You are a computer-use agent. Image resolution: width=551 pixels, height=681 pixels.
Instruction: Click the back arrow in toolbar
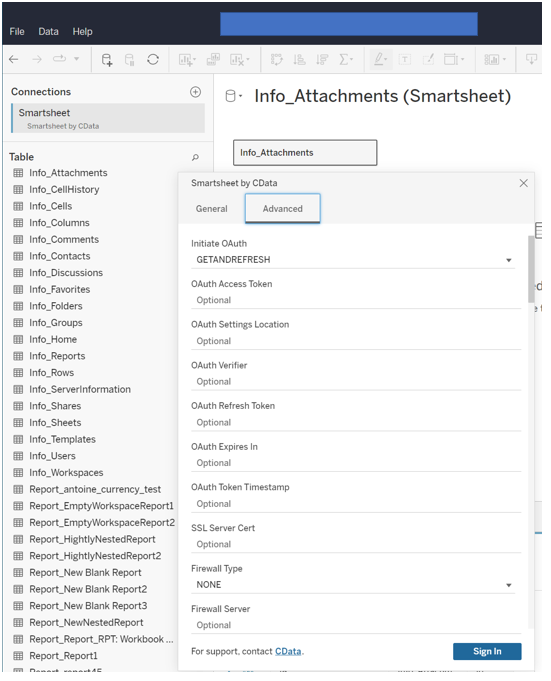(x=14, y=59)
